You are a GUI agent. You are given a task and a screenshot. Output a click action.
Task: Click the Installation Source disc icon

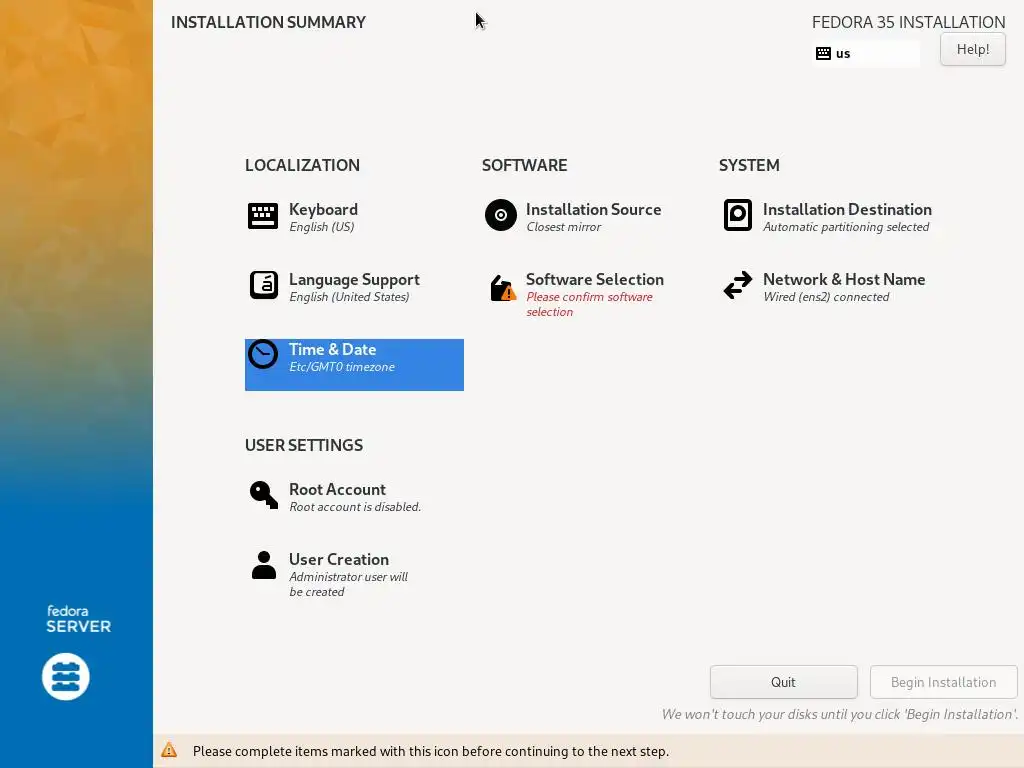501,215
